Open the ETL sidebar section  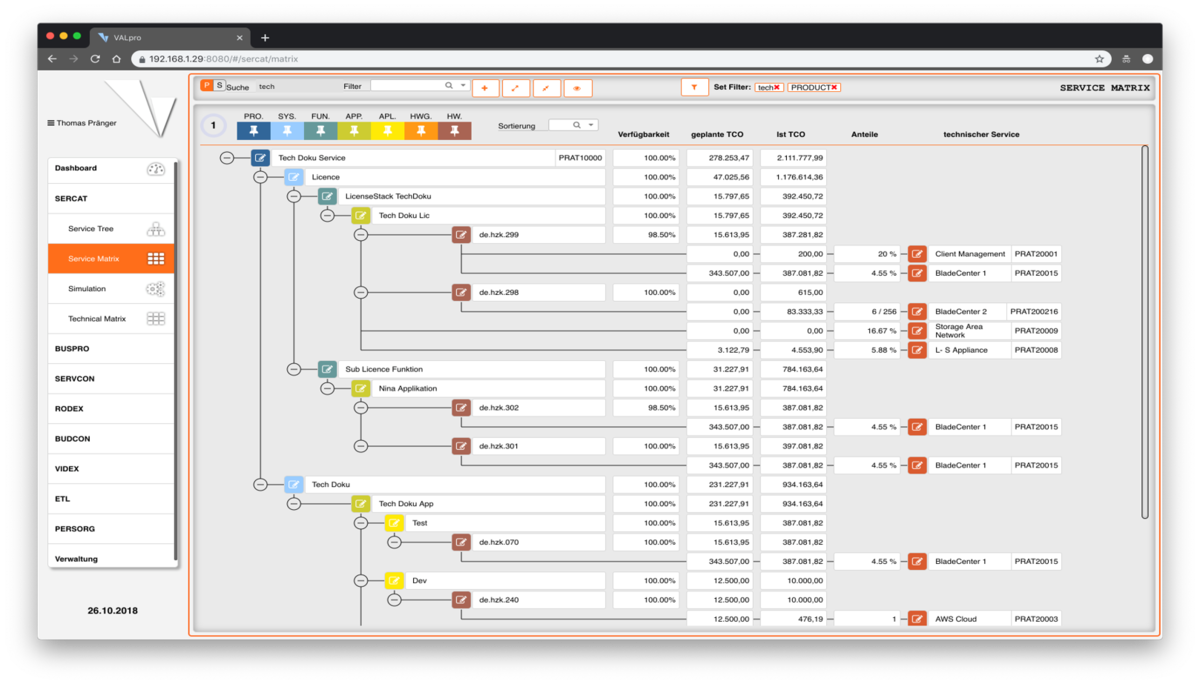coord(111,499)
